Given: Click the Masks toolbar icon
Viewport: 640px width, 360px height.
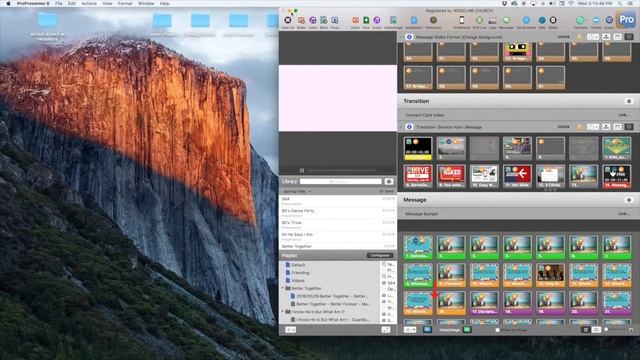Looking at the screenshot, I should [x=553, y=20].
